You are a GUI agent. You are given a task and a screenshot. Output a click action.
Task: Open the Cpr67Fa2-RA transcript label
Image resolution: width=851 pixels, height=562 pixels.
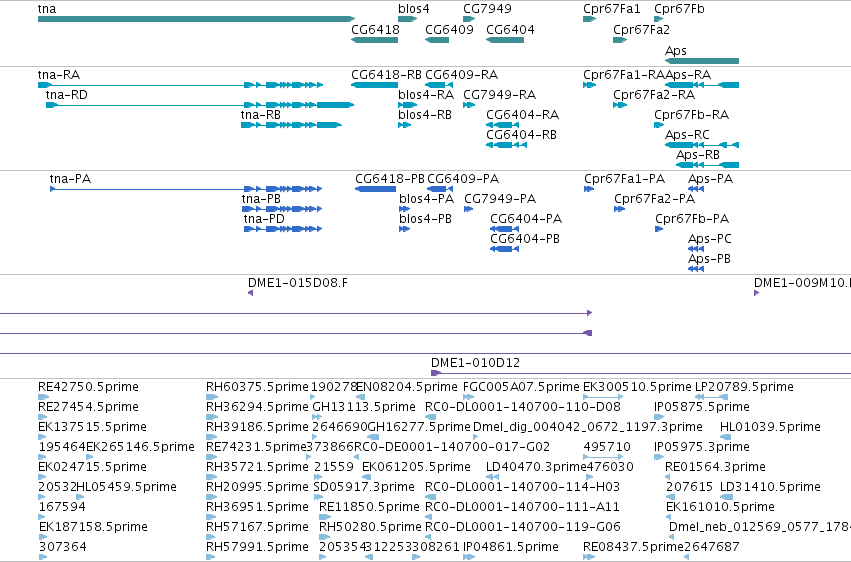click(654, 94)
